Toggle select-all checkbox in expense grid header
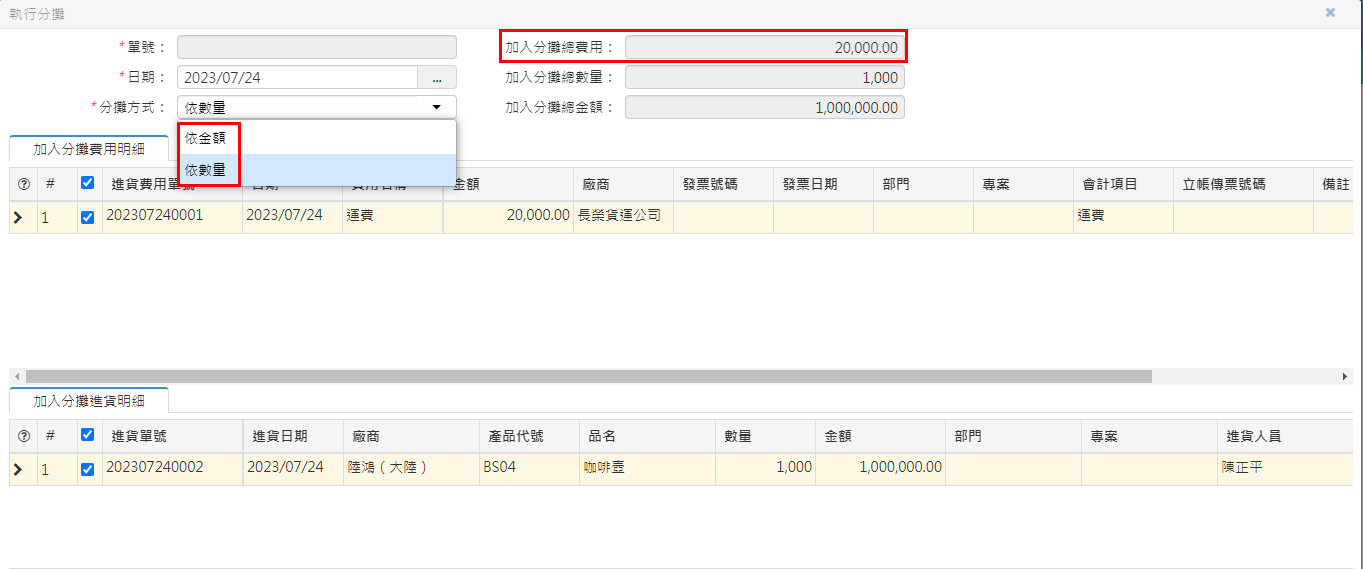Viewport: 1363px width, 569px height. 87,183
